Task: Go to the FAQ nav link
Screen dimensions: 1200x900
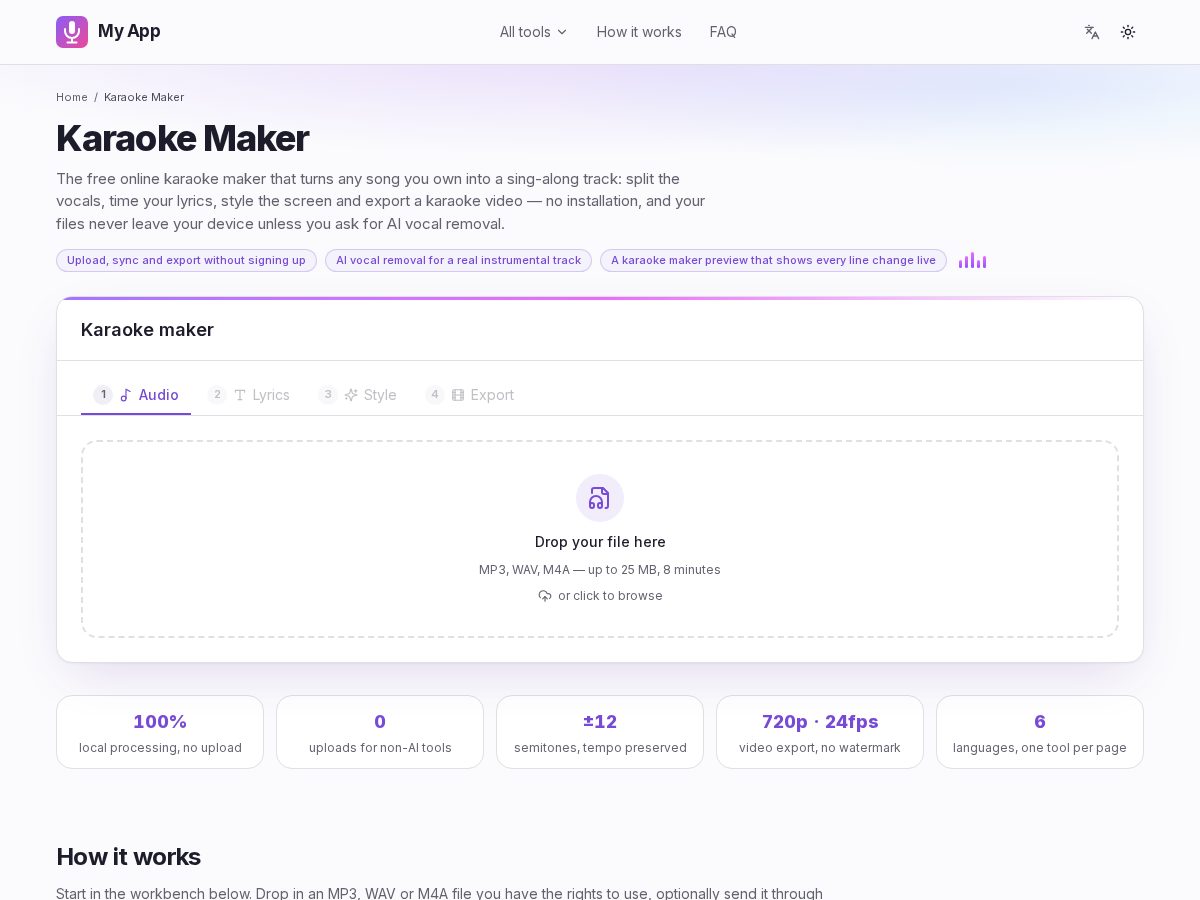Action: click(723, 32)
